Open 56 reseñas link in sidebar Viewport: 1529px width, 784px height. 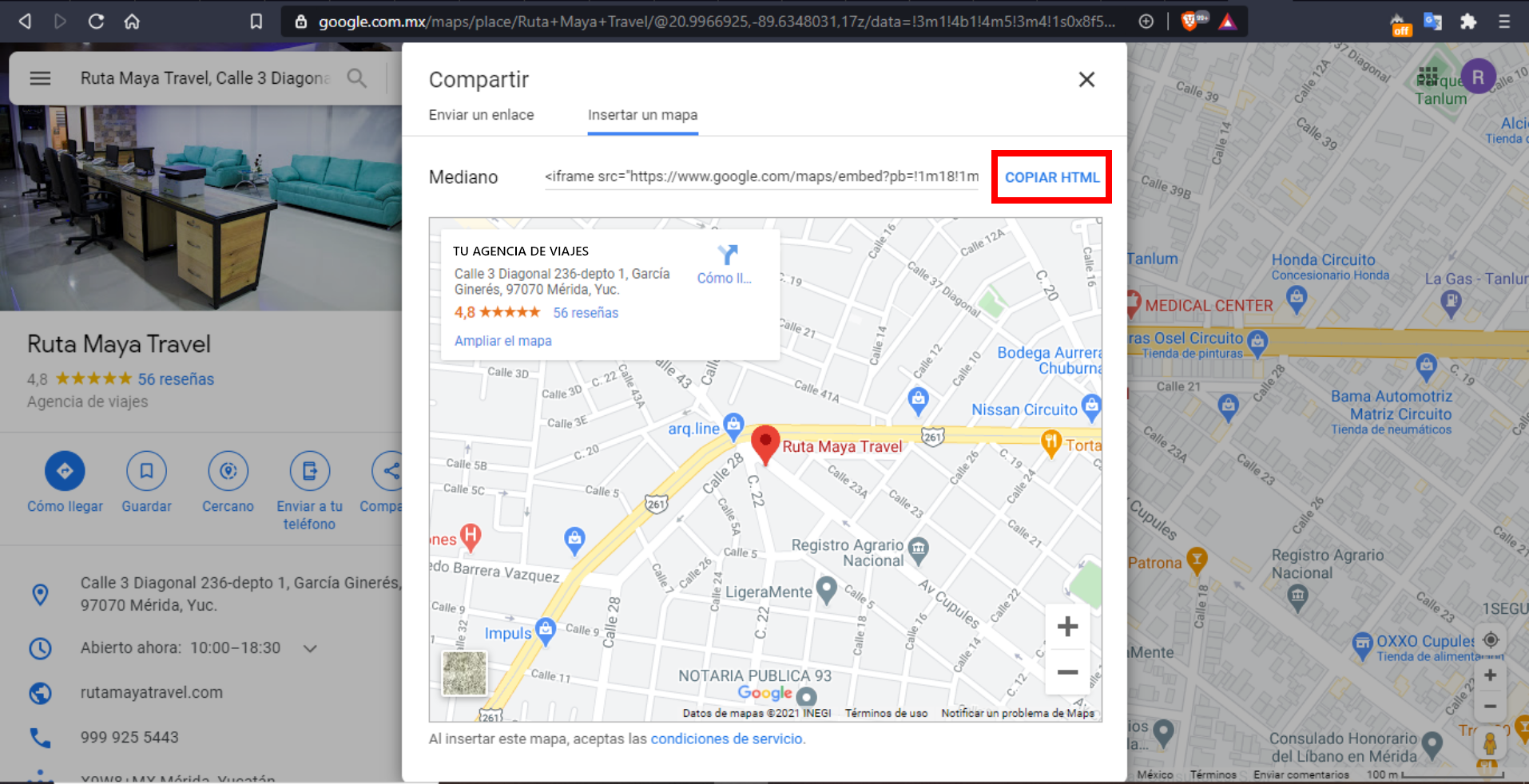(x=176, y=379)
